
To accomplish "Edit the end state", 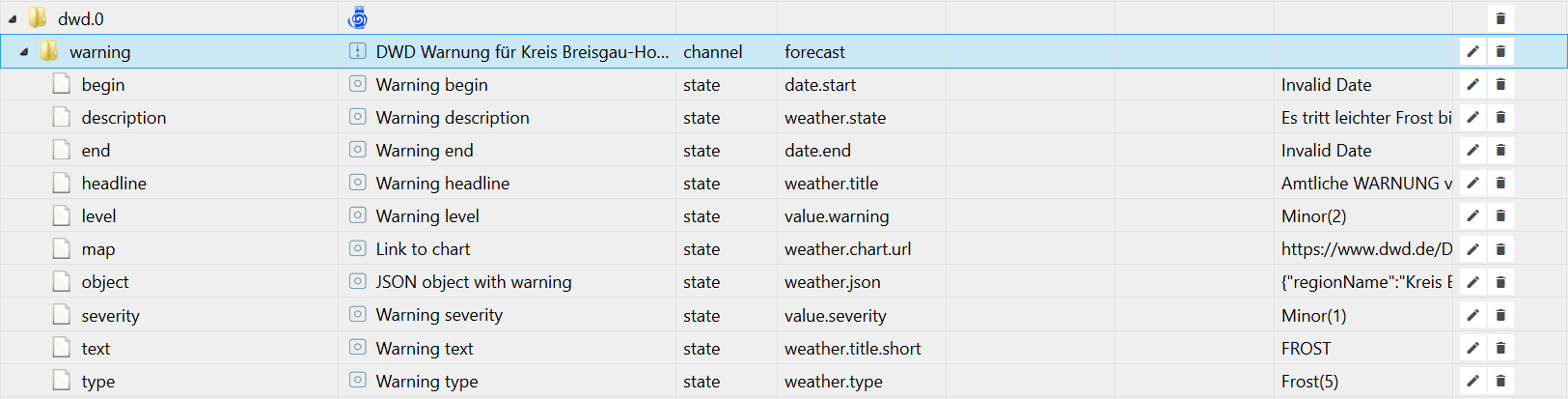I will tap(1473, 150).
